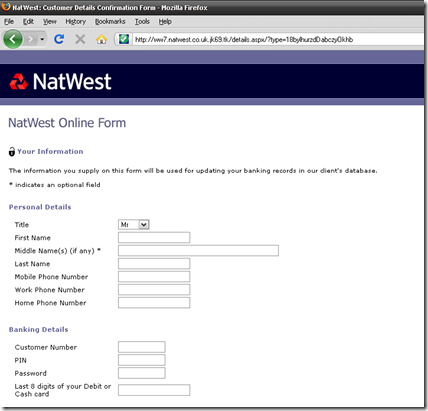Click the Middle Name(s) input field
This screenshot has width=428, height=411.
point(198,251)
